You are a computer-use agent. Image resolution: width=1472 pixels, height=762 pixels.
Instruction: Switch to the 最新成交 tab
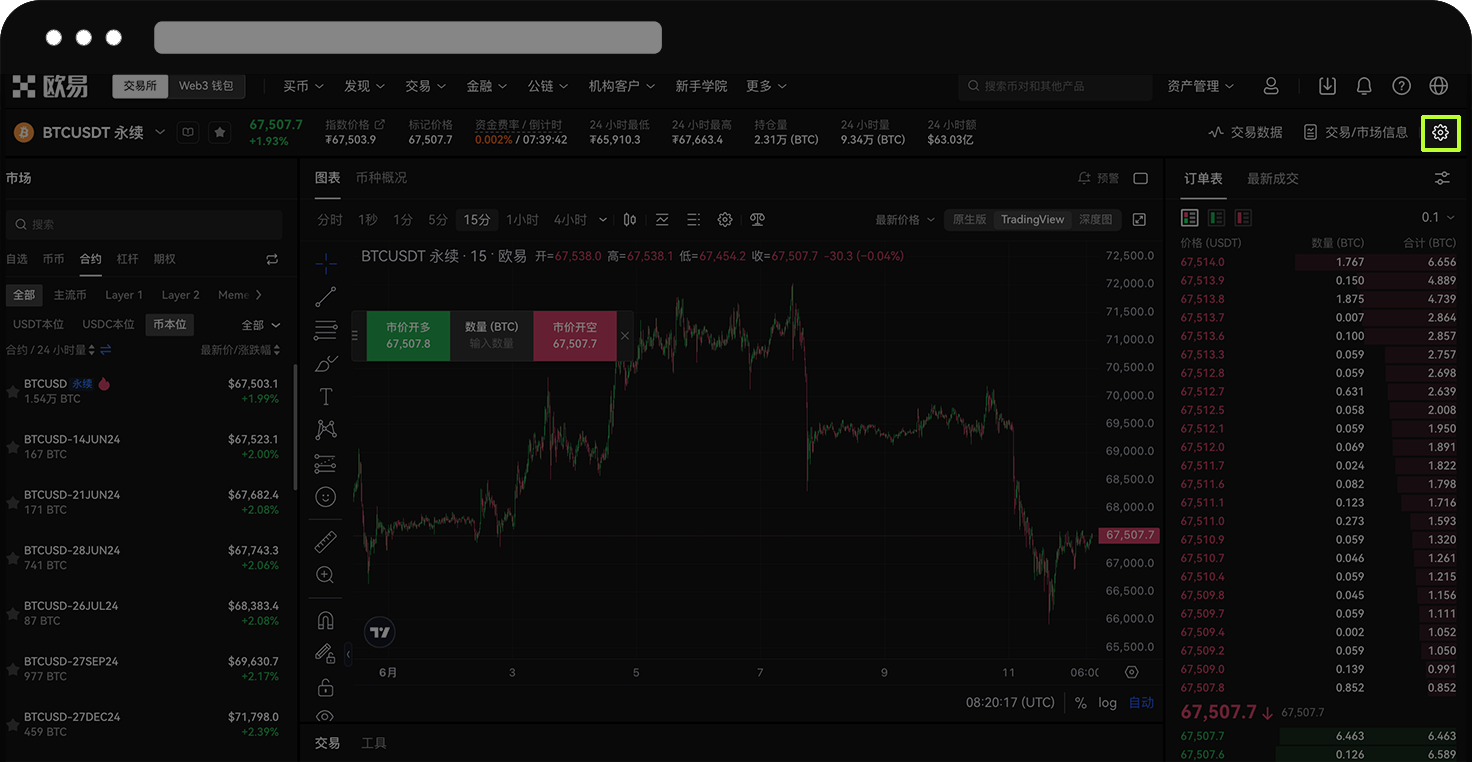pos(1272,178)
